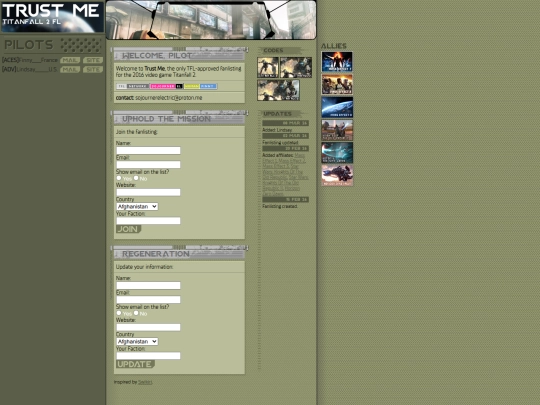Click the yellow and blue badge button
This screenshot has width=540, height=405.
[200, 86]
